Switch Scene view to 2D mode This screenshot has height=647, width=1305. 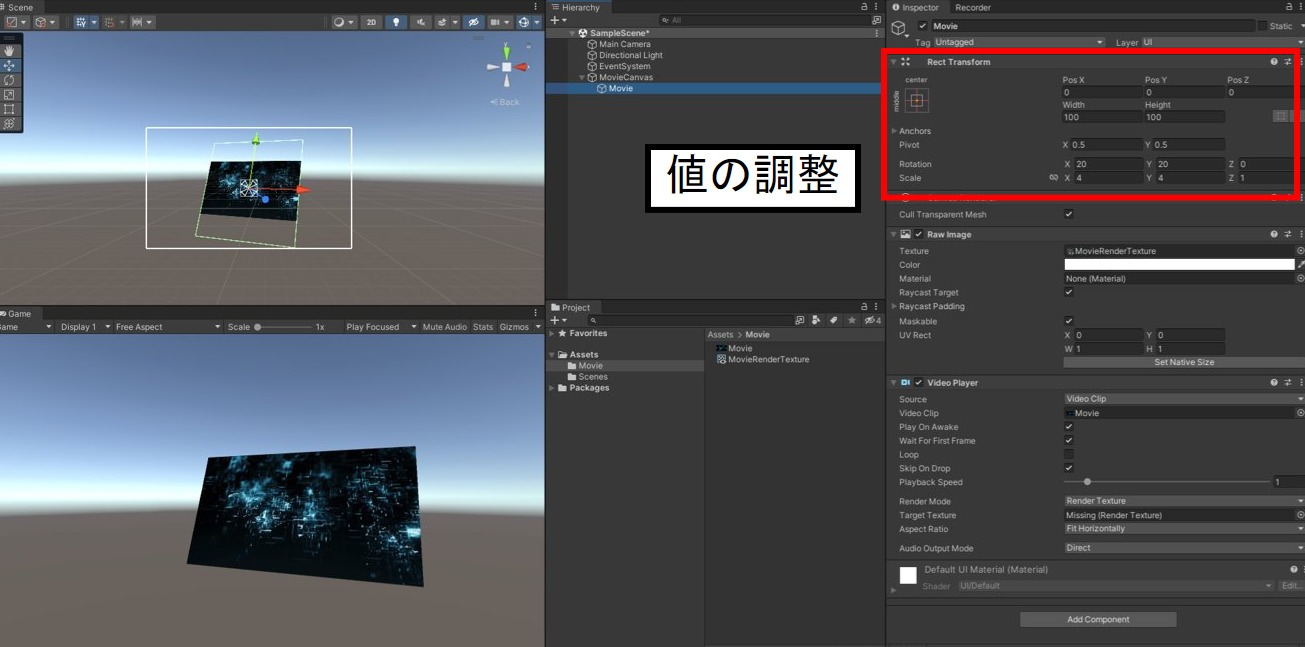(371, 22)
